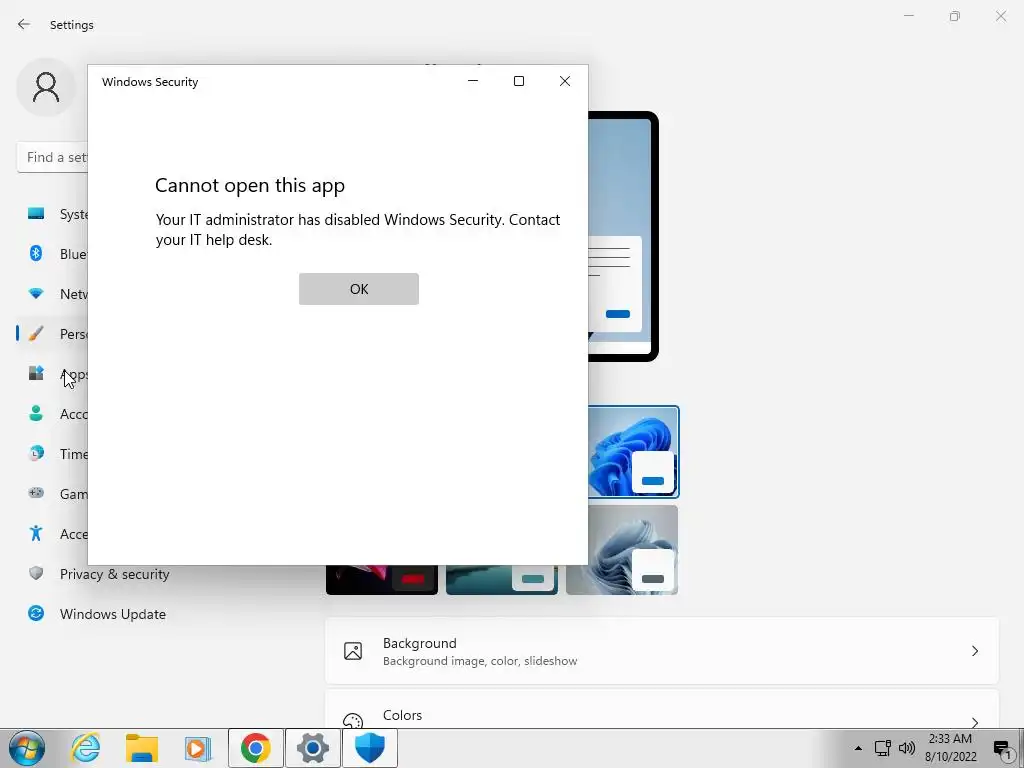Minimize the Settings window

(908, 16)
